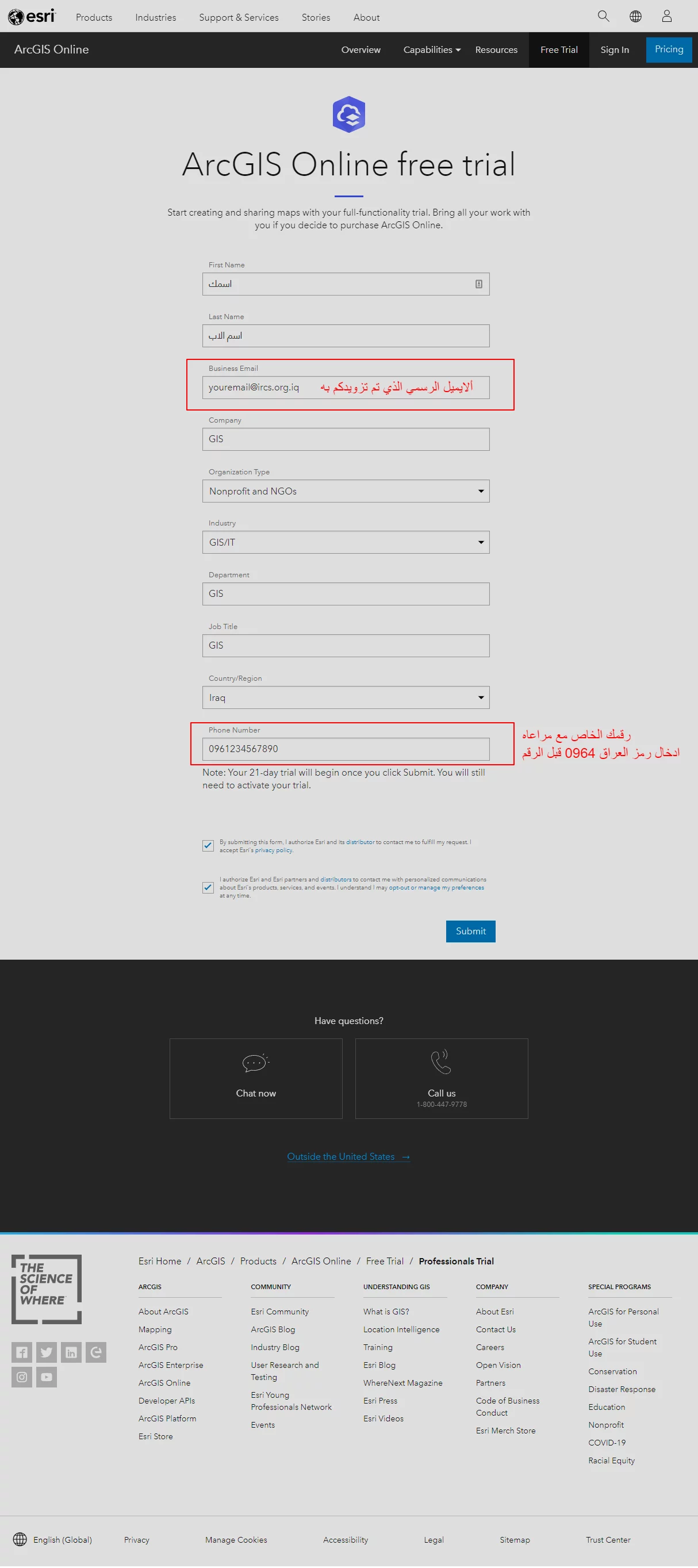Open the Trust Center footer link
The width and height of the screenshot is (698, 1568).
(608, 1540)
